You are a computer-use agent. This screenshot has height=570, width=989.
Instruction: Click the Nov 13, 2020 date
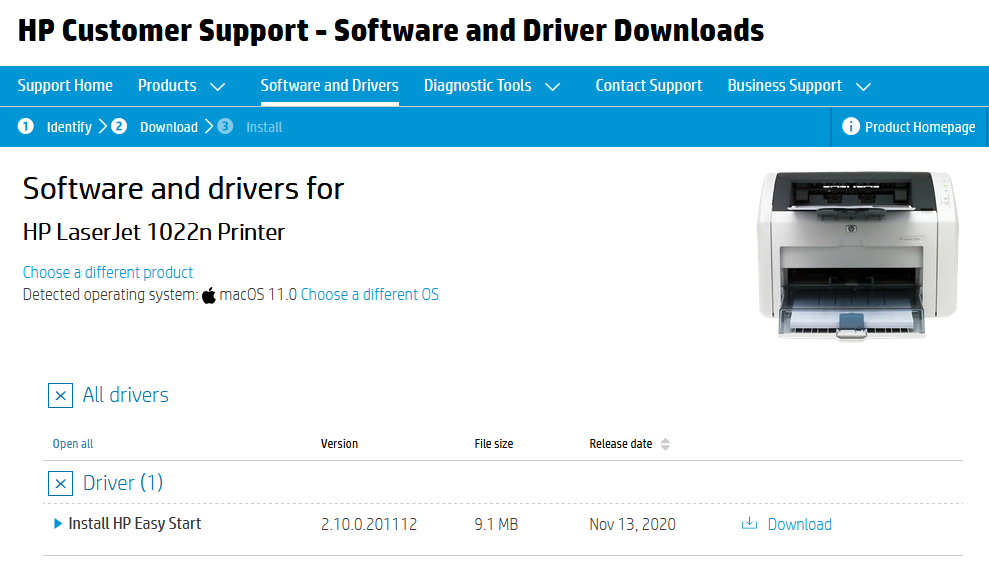(633, 525)
